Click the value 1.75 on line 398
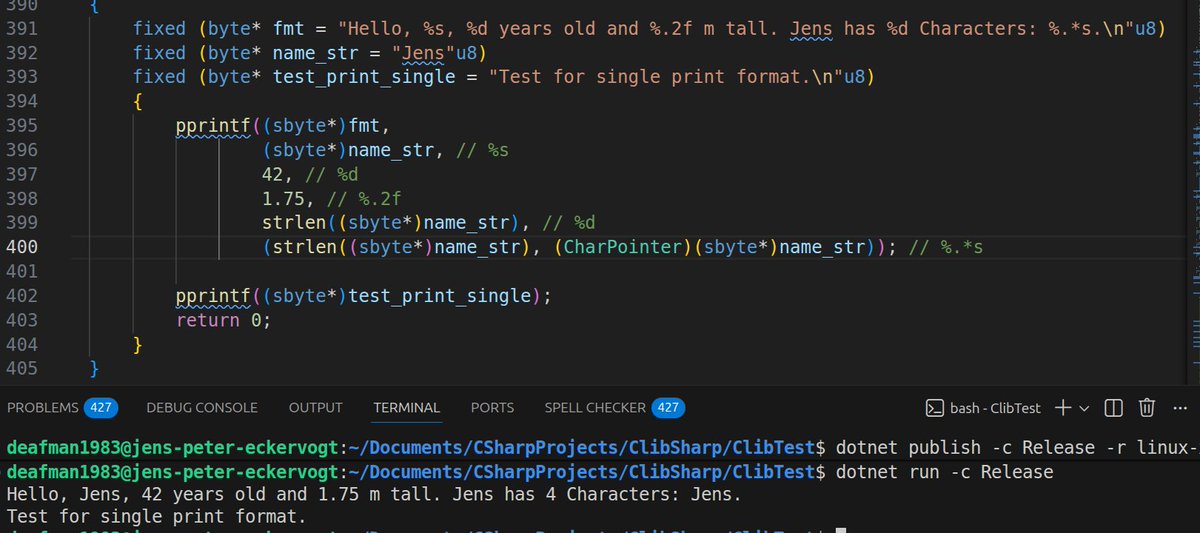Image resolution: width=1200 pixels, height=533 pixels. tap(284, 198)
